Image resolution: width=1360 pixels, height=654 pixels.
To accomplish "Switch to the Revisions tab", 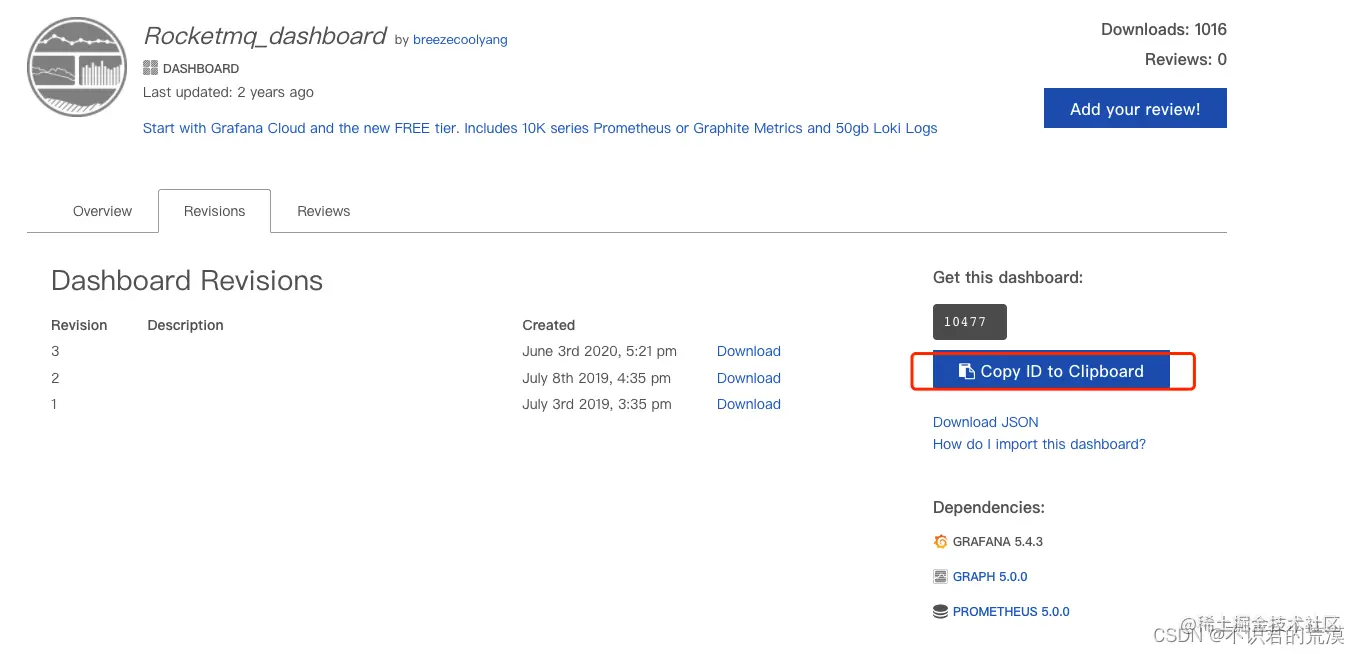I will (x=214, y=211).
